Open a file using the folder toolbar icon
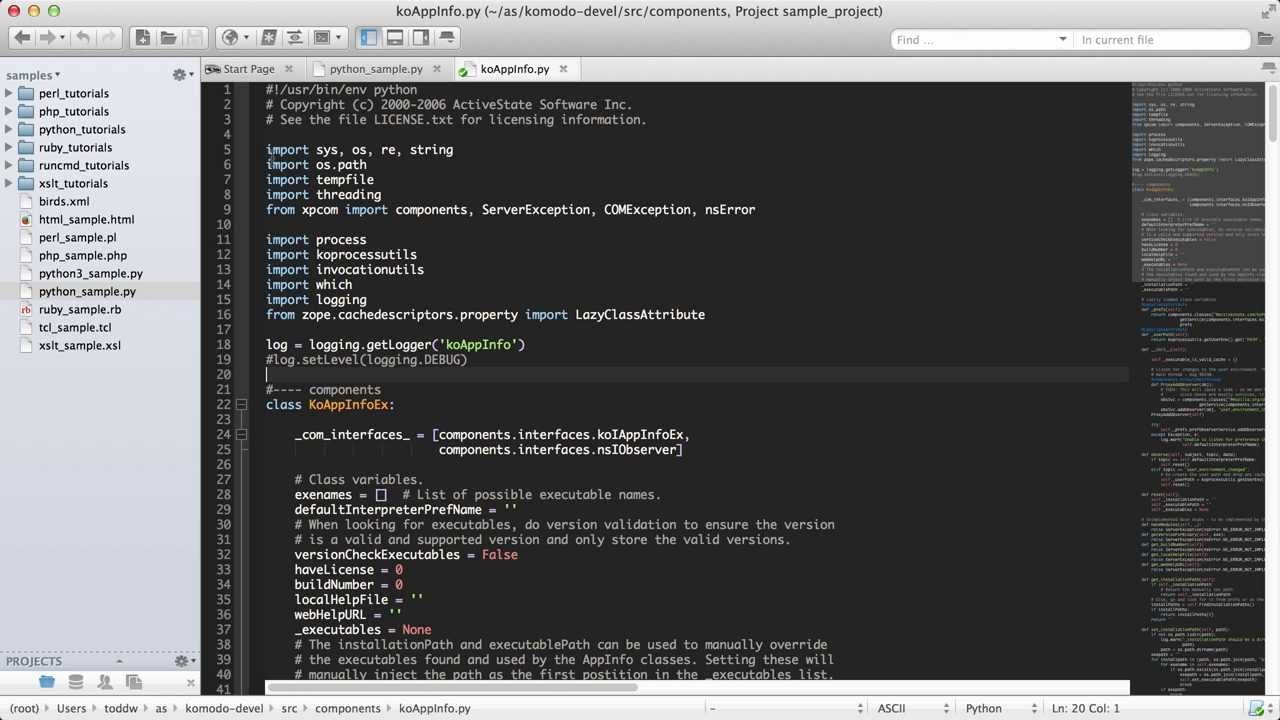1280x720 pixels. tap(168, 38)
